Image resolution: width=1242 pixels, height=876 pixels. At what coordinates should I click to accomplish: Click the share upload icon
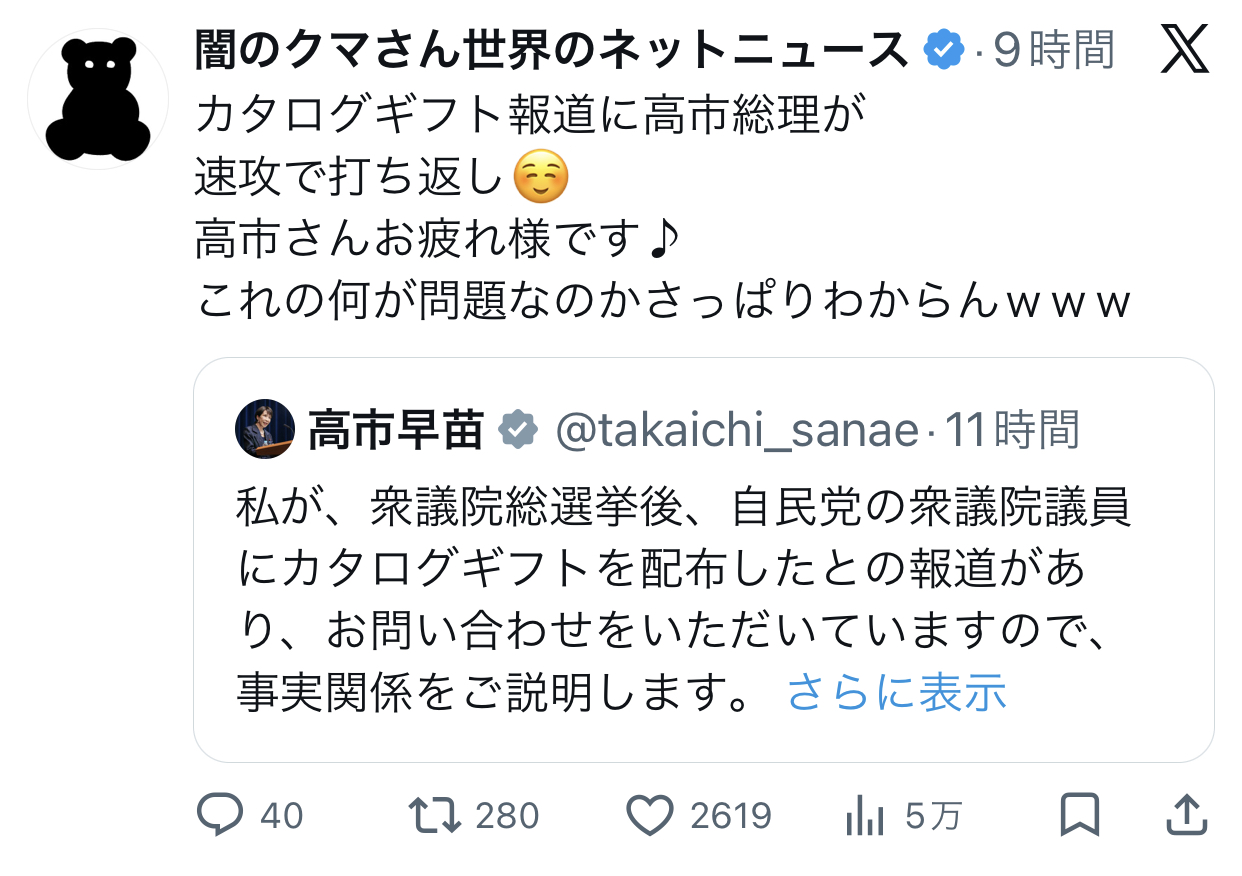[x=1188, y=816]
